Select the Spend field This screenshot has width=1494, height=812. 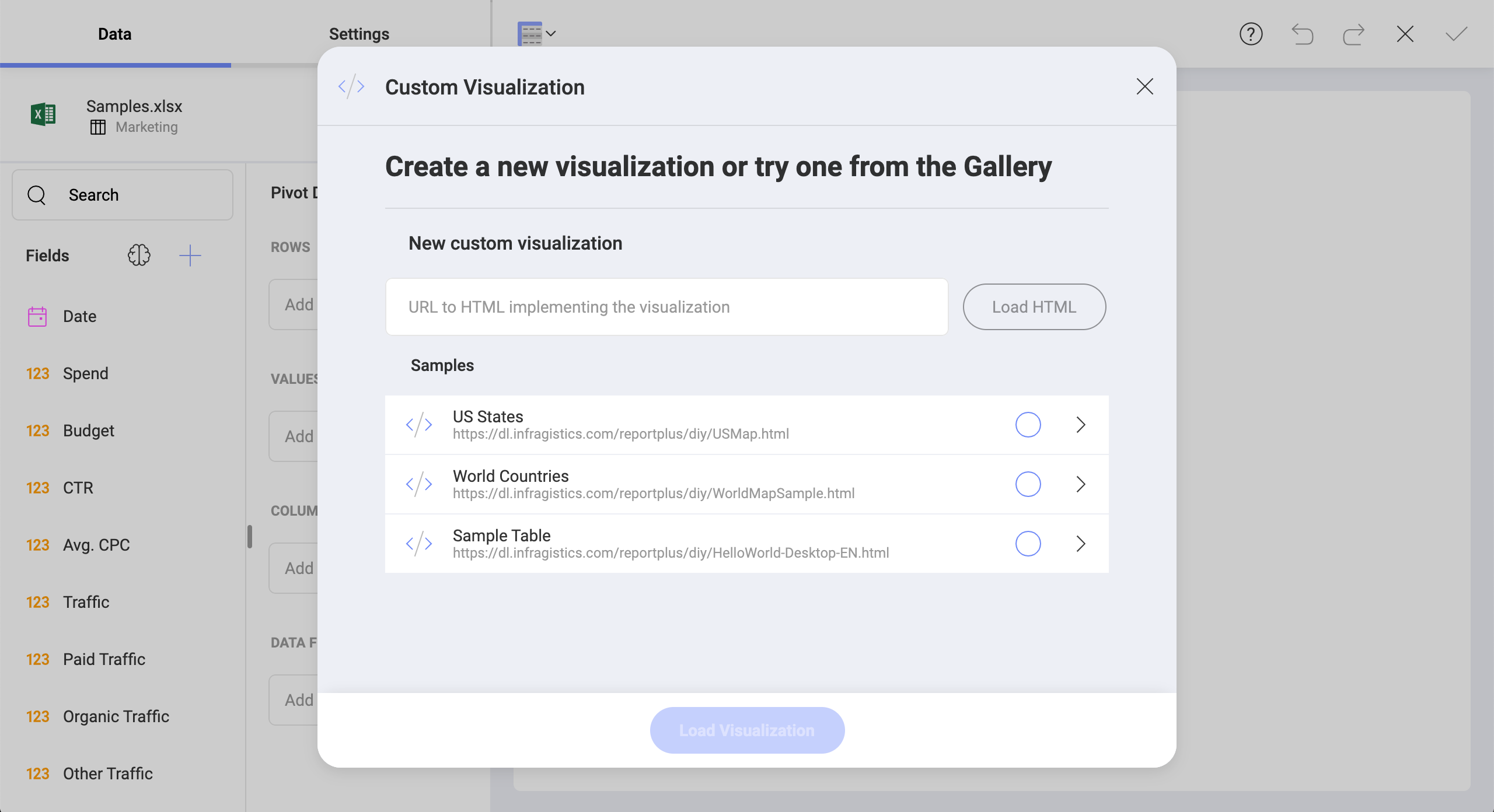pos(123,374)
